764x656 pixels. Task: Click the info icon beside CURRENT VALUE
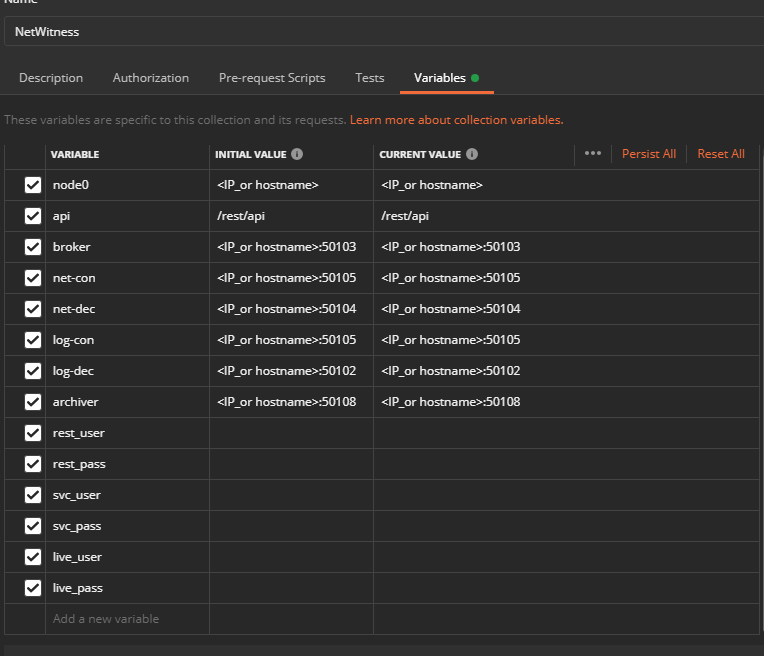(x=472, y=155)
